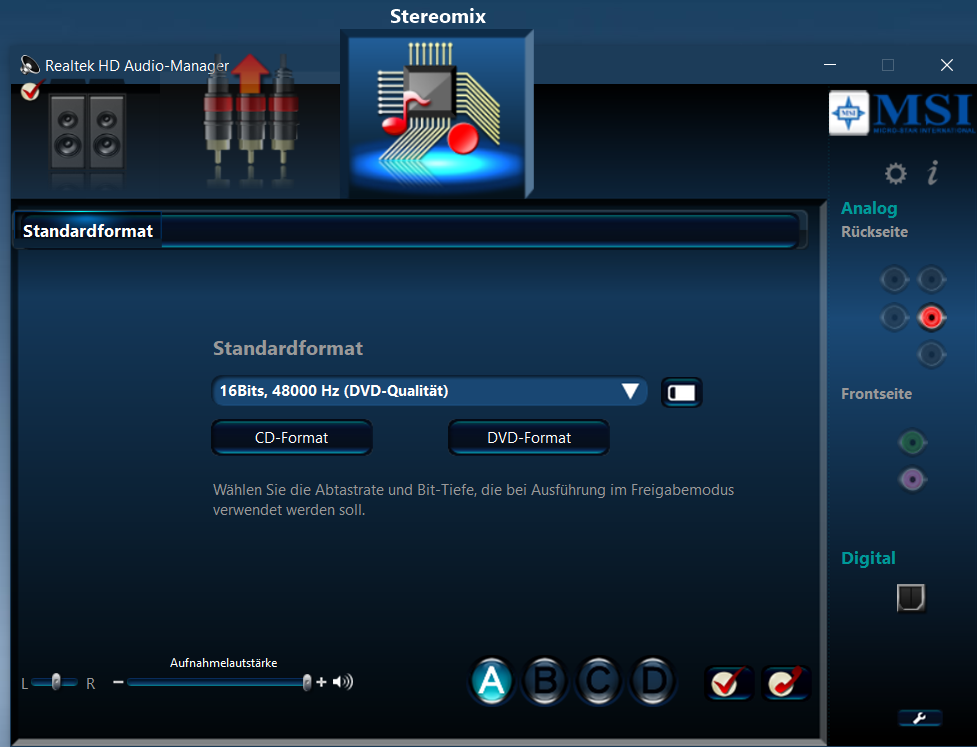
Task: Click the Aufnahmelautstärke volume slider handle
Action: [307, 682]
